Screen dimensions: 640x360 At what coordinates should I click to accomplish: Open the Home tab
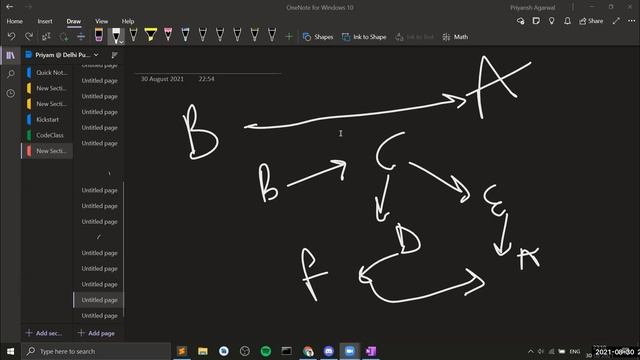[15, 21]
